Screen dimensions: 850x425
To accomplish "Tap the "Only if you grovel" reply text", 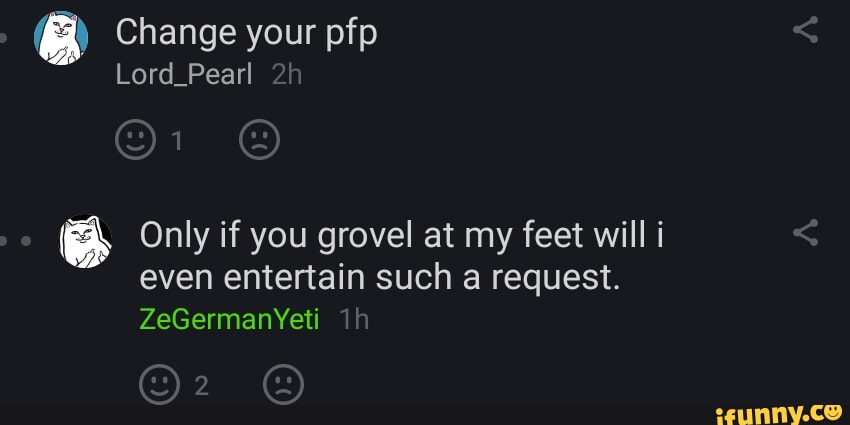I will [x=402, y=236].
